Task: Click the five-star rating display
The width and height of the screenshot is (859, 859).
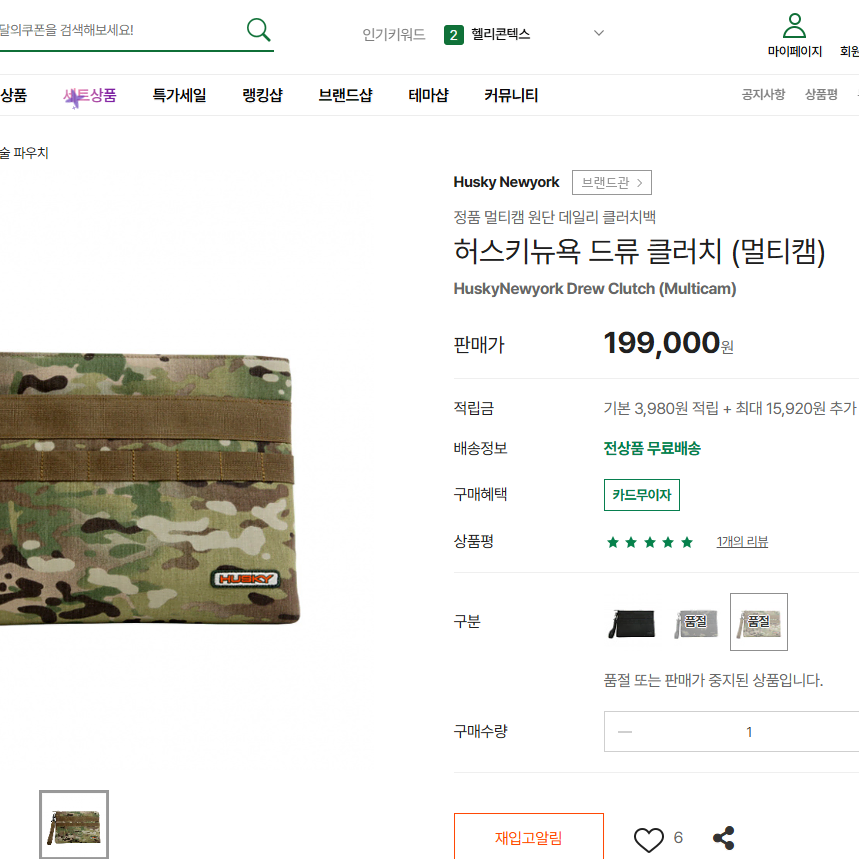Action: [x=650, y=542]
